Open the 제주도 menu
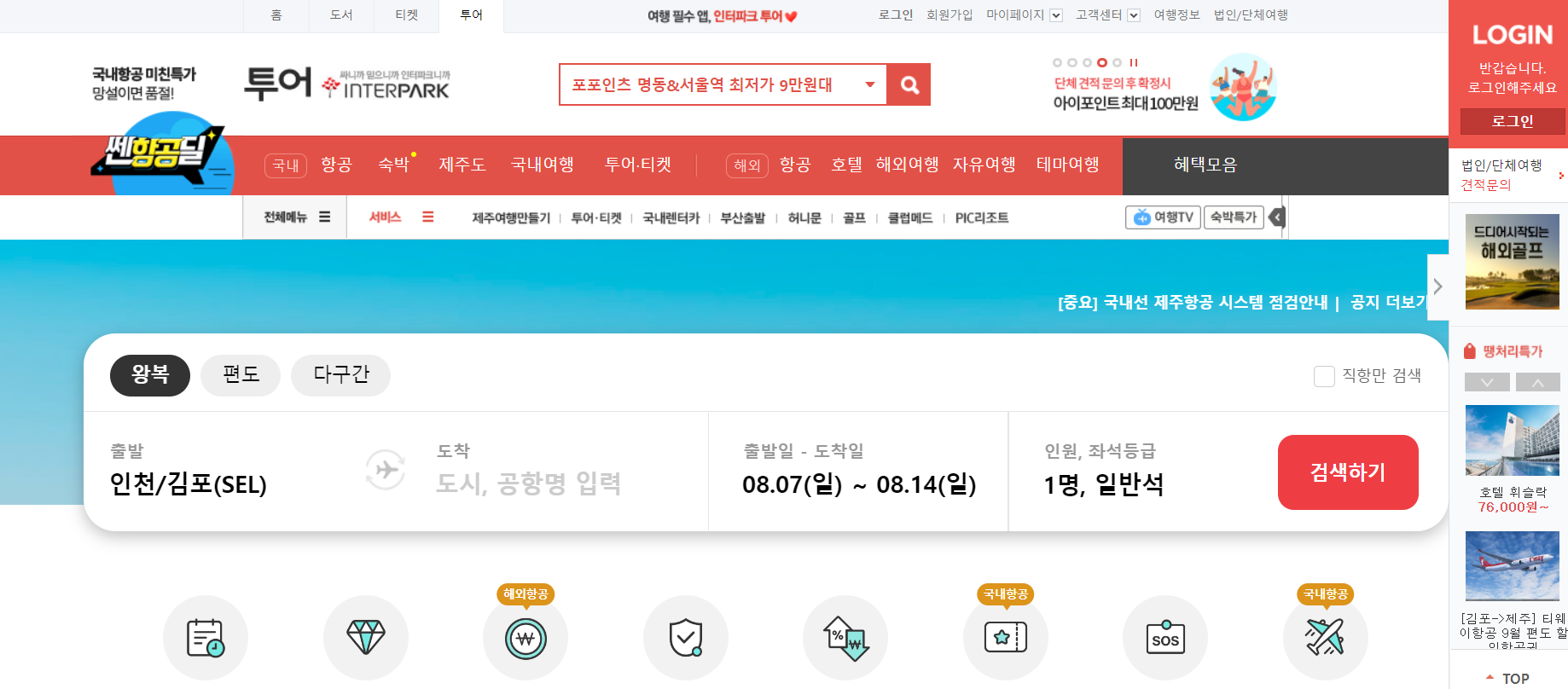 462,165
